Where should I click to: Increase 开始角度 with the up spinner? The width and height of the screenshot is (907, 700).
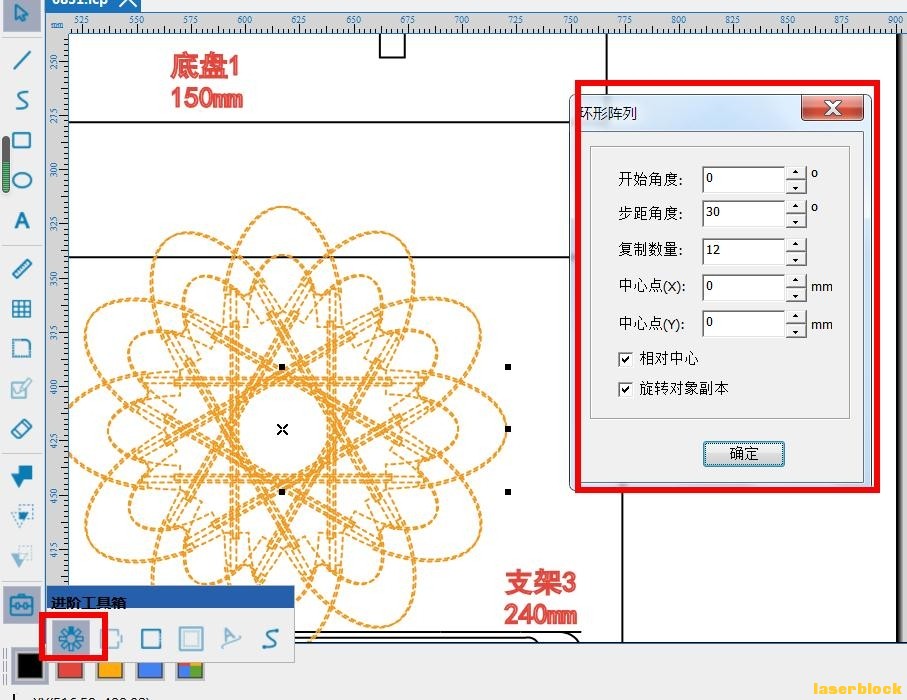[796, 172]
